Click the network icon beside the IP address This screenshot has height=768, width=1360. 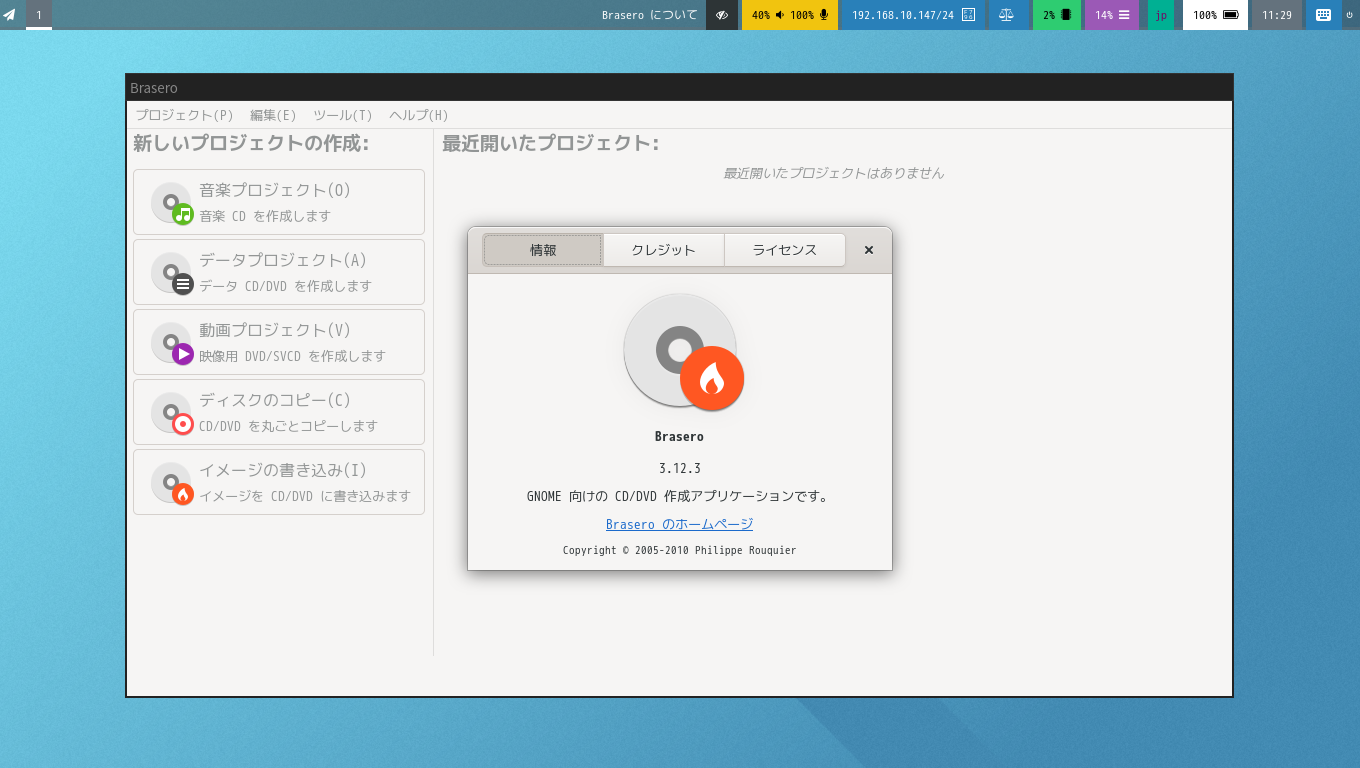tap(968, 15)
